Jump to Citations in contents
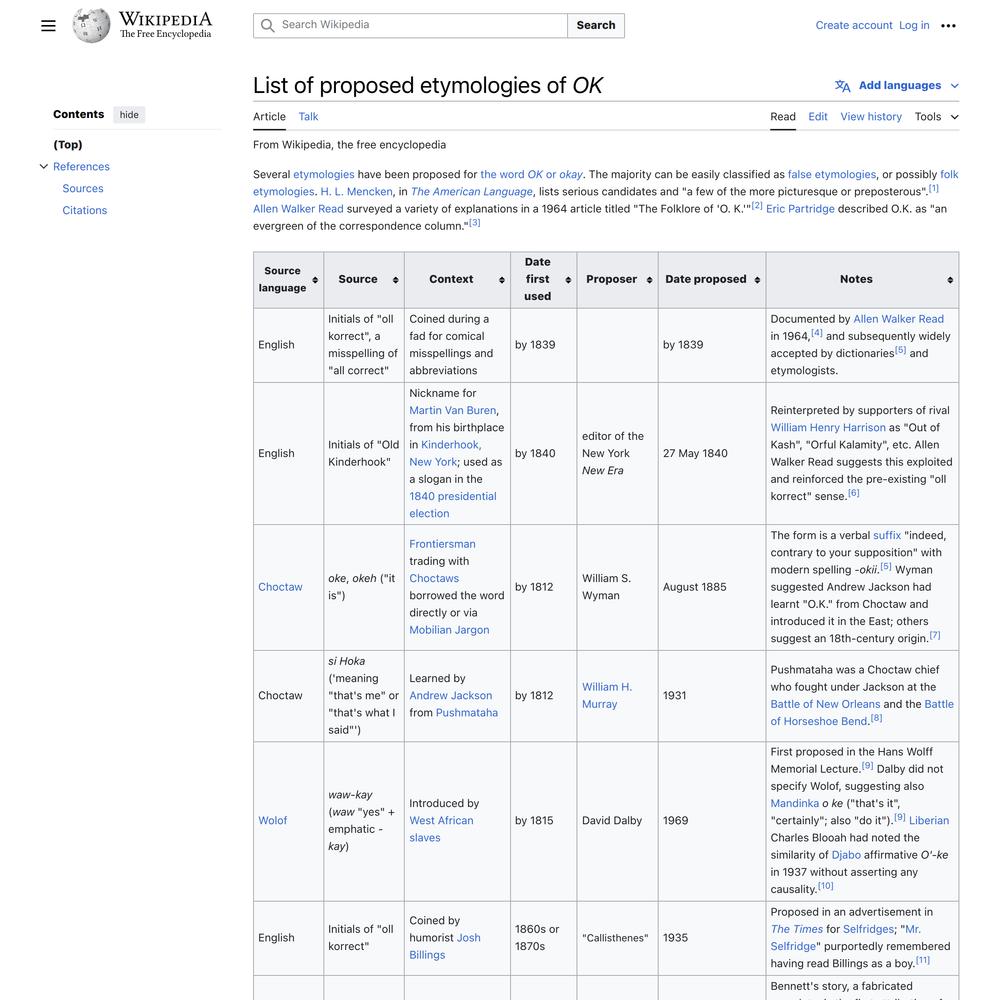Screen dimensions: 1000x1000 pyautogui.click(x=85, y=210)
